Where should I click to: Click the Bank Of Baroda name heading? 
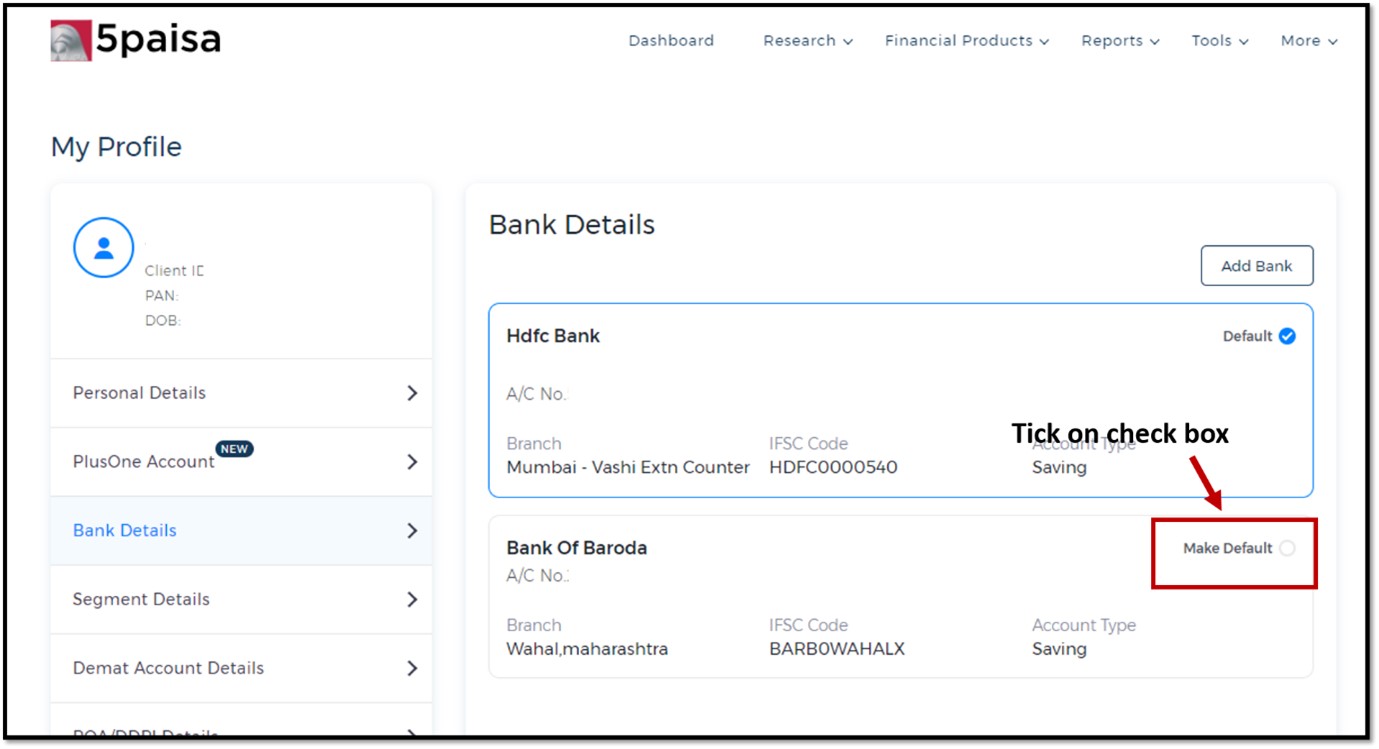[x=577, y=548]
